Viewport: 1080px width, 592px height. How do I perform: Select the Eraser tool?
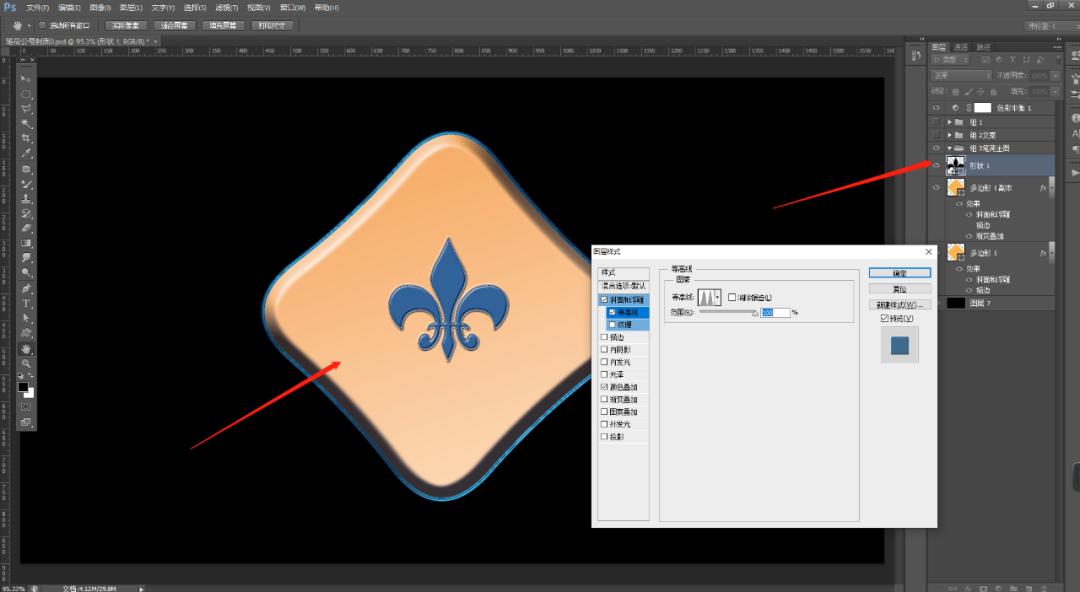pos(26,228)
